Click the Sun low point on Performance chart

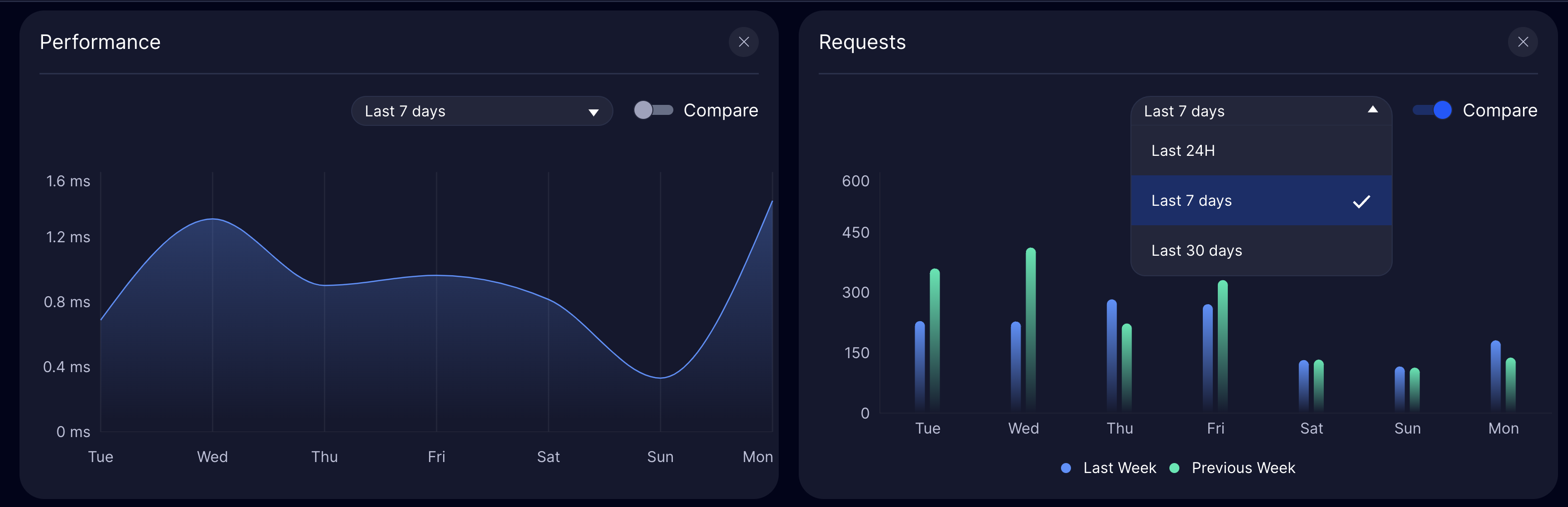coord(660,377)
